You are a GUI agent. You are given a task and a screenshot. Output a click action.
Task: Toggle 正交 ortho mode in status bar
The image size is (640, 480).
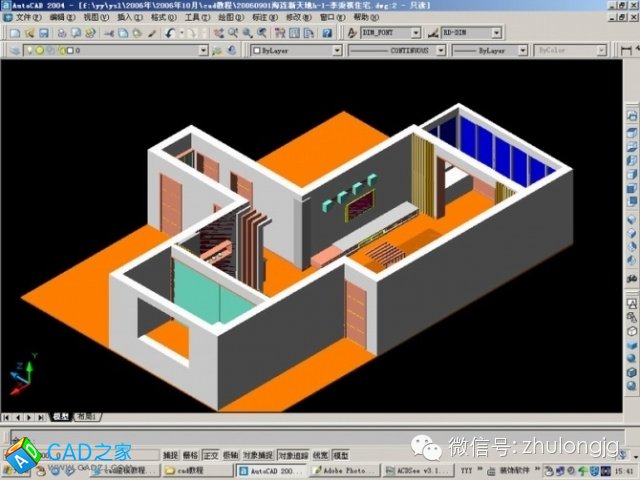[211, 454]
